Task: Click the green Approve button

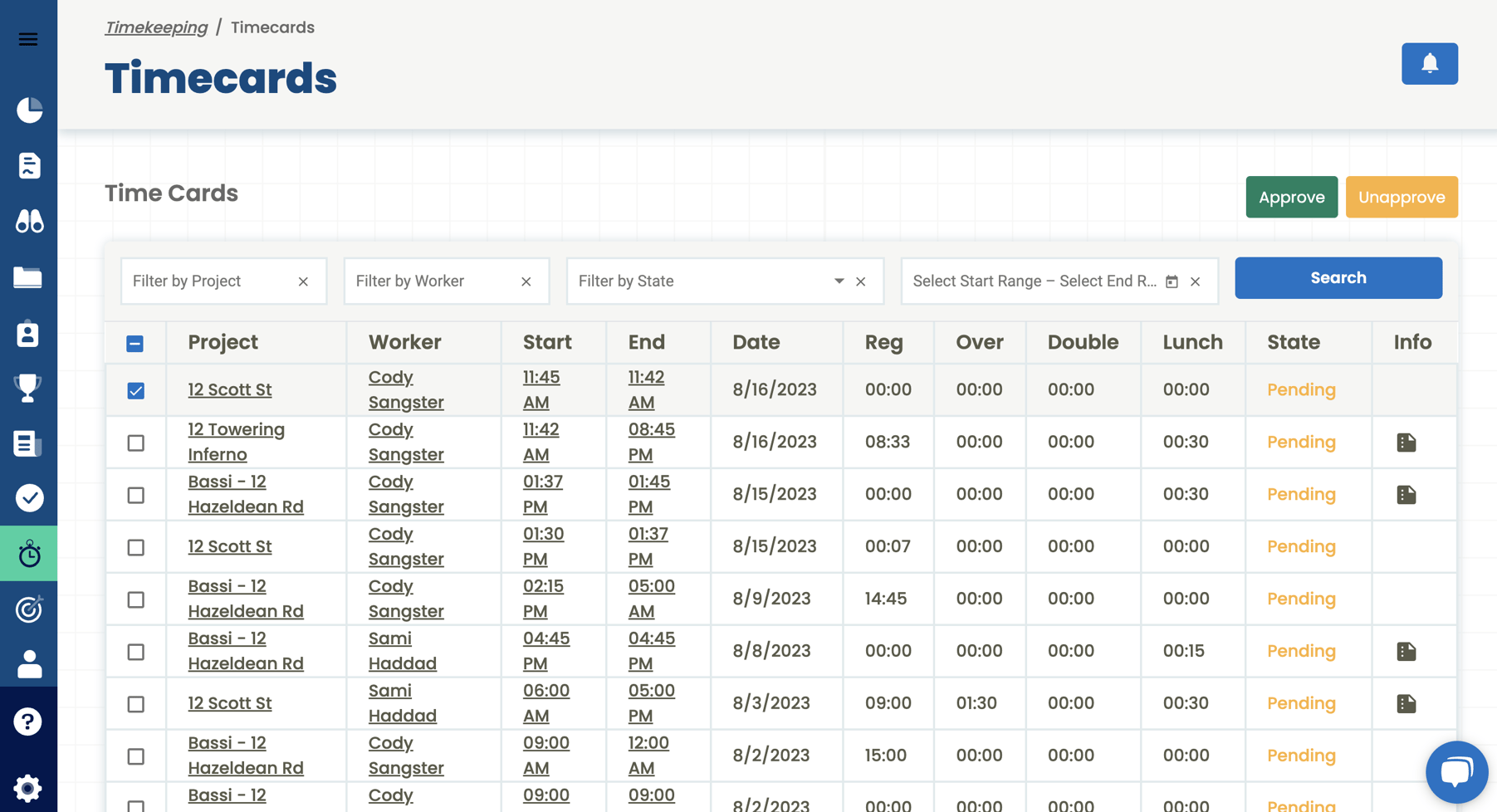Action: click(x=1290, y=197)
